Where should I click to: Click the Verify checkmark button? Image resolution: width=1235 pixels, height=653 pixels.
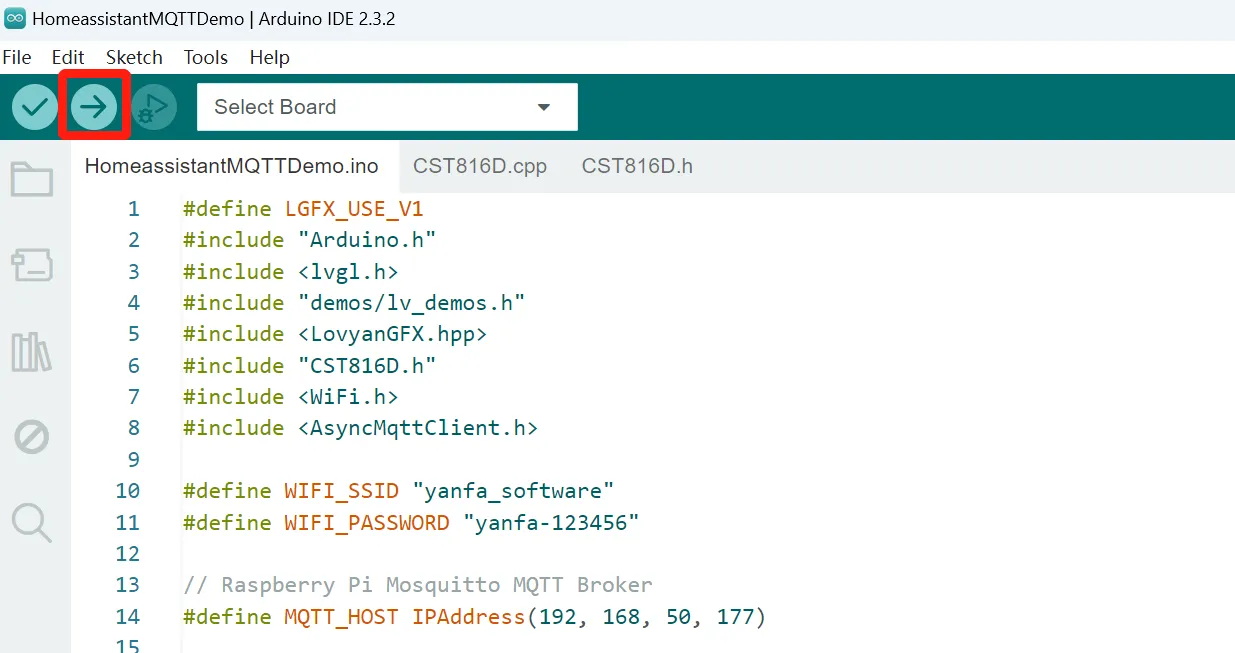tap(34, 107)
